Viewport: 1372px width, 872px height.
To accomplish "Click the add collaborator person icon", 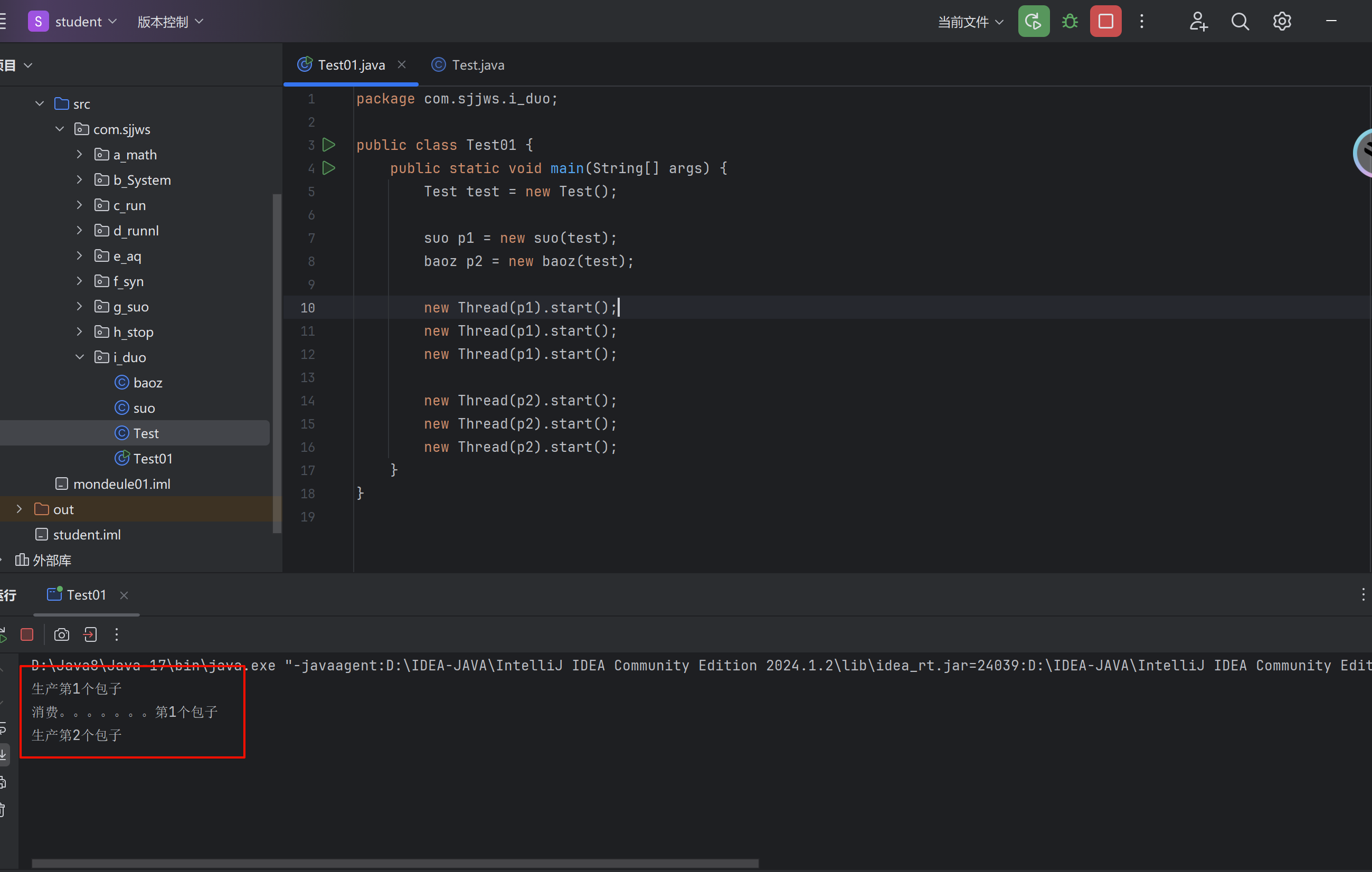I will click(1198, 22).
